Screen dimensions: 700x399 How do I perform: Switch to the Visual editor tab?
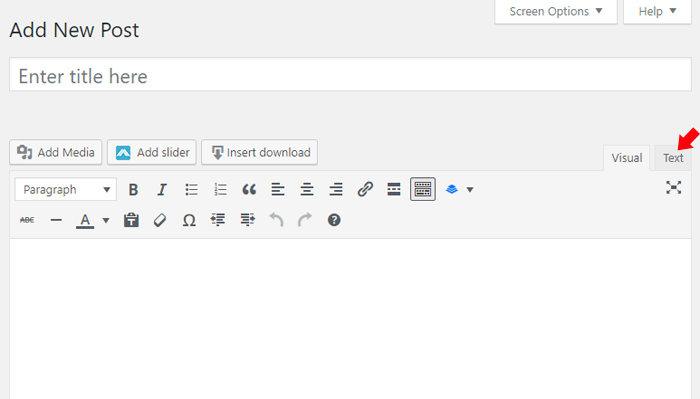pyautogui.click(x=627, y=158)
